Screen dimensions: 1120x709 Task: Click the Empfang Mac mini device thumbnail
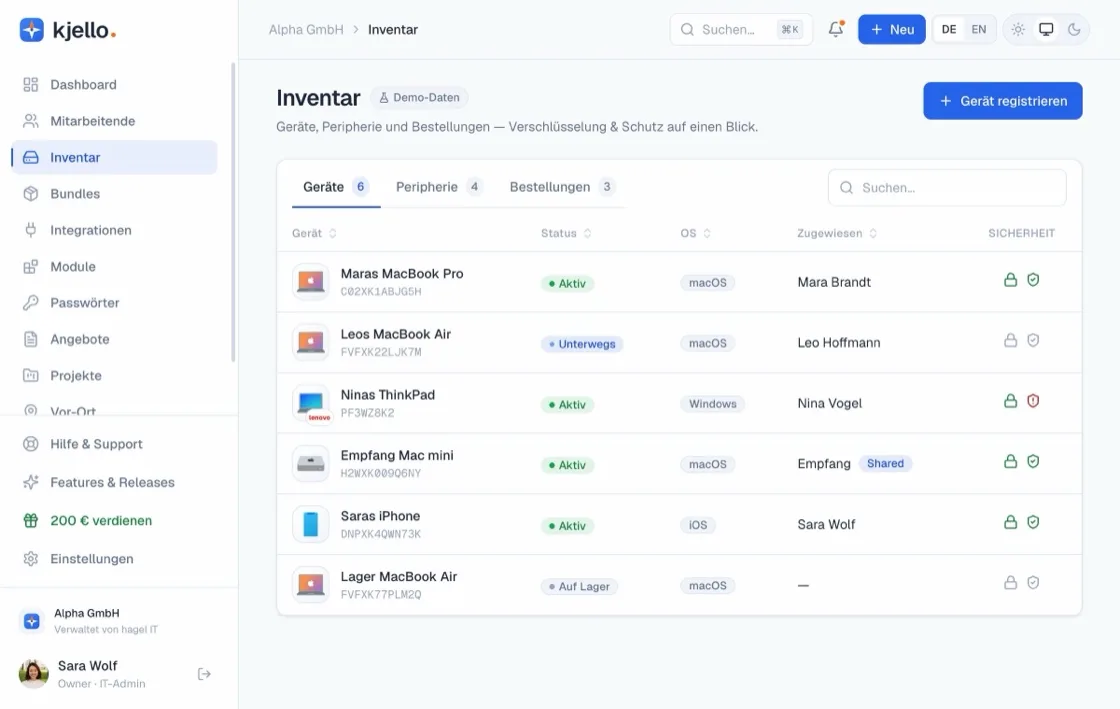click(311, 464)
